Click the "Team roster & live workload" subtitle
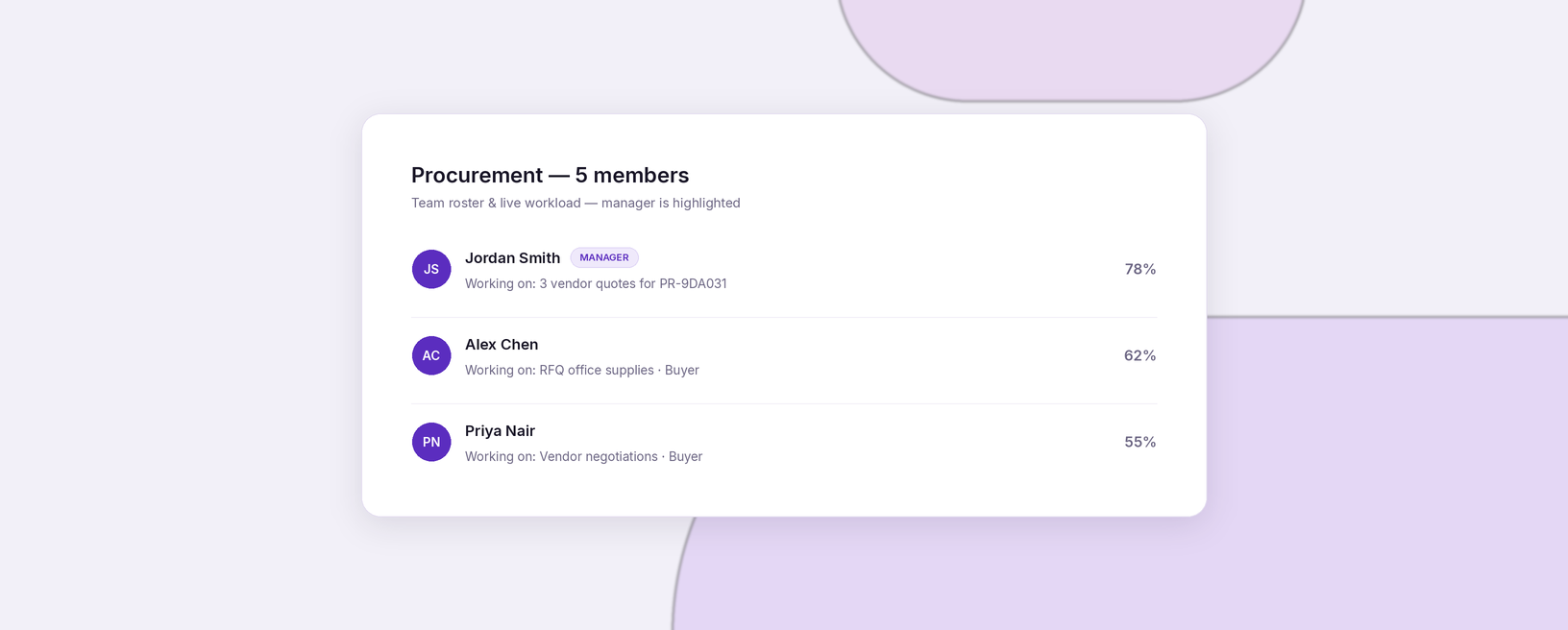1568x630 pixels. point(576,203)
